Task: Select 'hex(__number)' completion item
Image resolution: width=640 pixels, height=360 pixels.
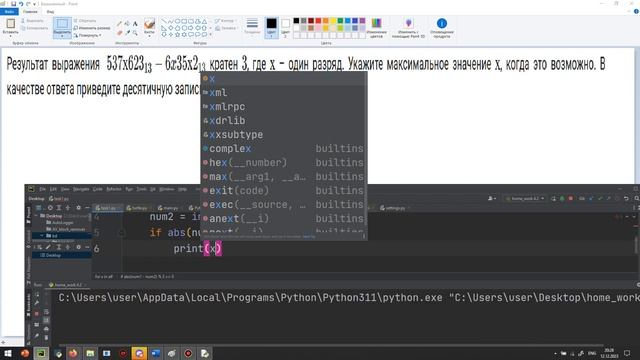Action: click(284, 162)
